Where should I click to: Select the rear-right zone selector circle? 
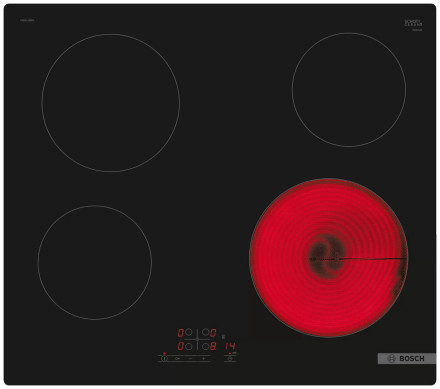[x=206, y=332]
